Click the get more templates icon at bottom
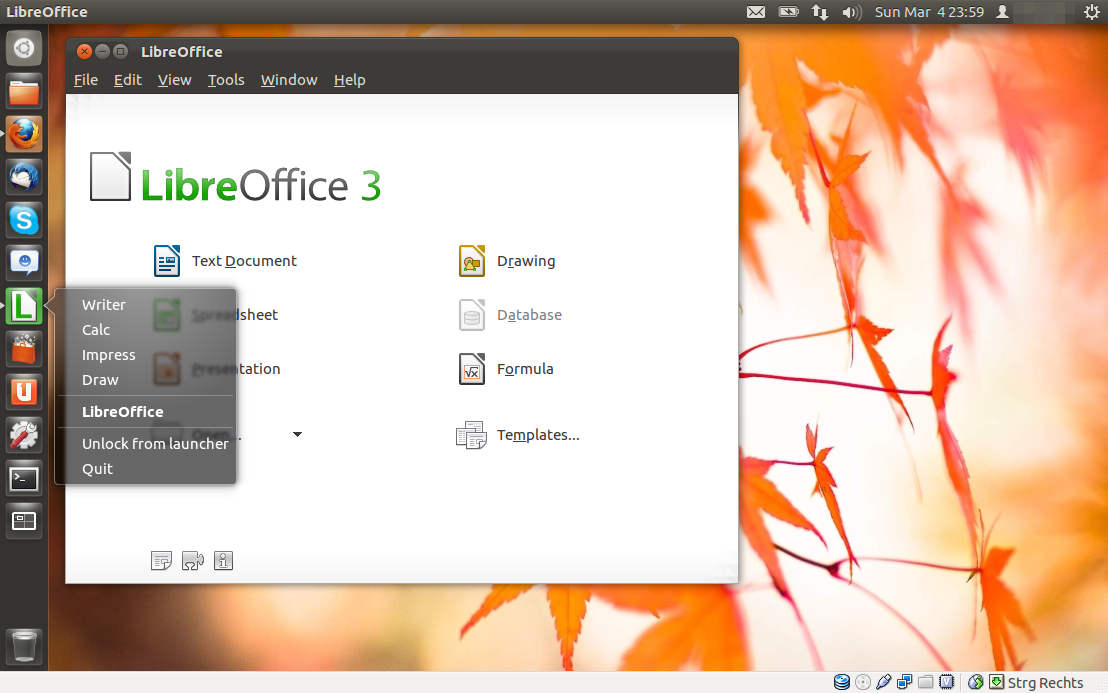 click(161, 561)
